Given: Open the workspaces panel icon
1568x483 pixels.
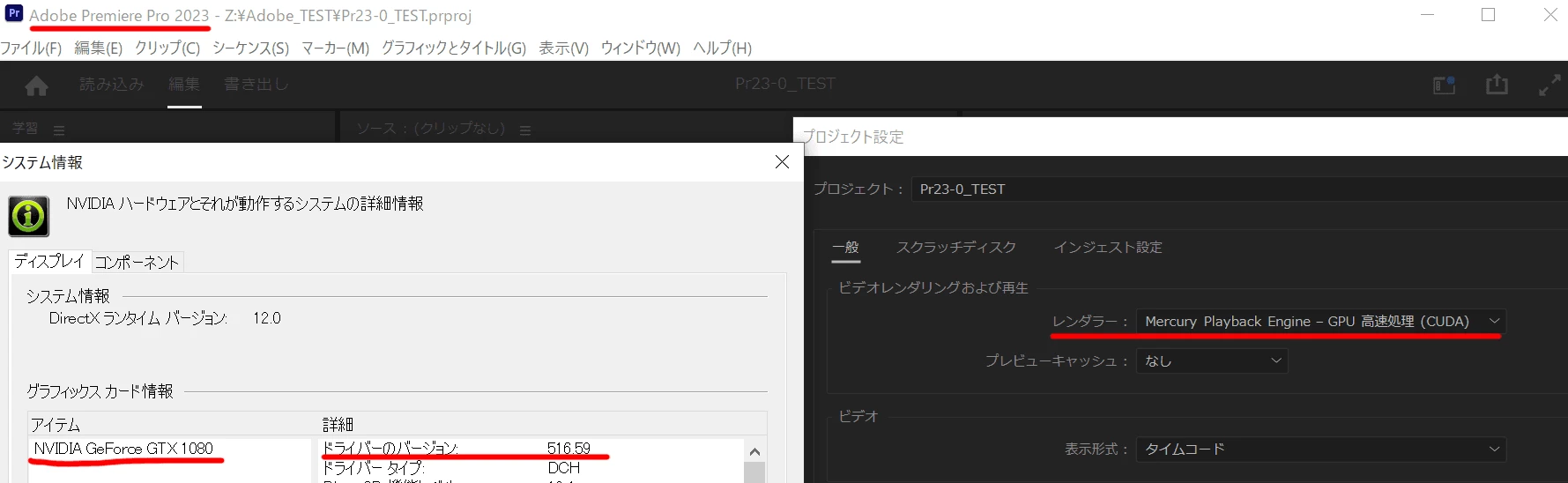Looking at the screenshot, I should [1444, 85].
